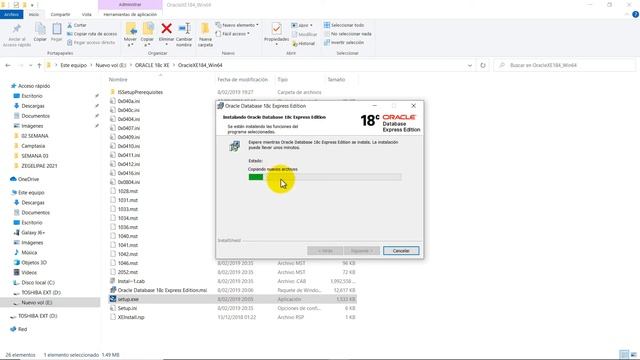This screenshot has width=640, height=360.
Task: Open SEMANA 03 quick access folder
Action: click(35, 156)
